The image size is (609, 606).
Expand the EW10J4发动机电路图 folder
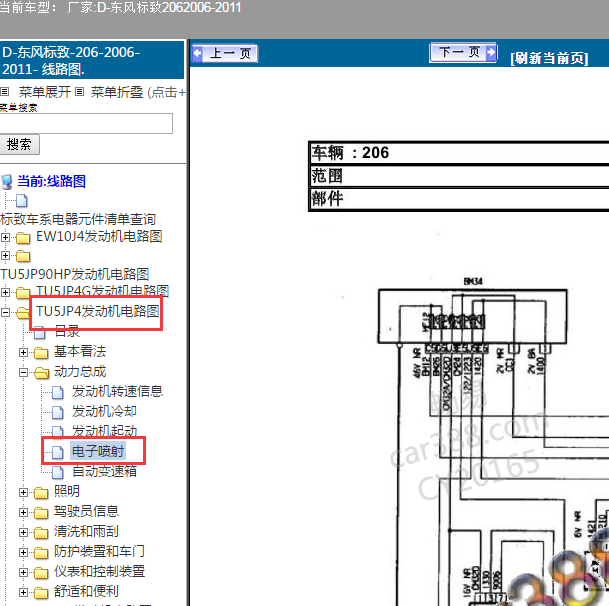(x=5, y=237)
